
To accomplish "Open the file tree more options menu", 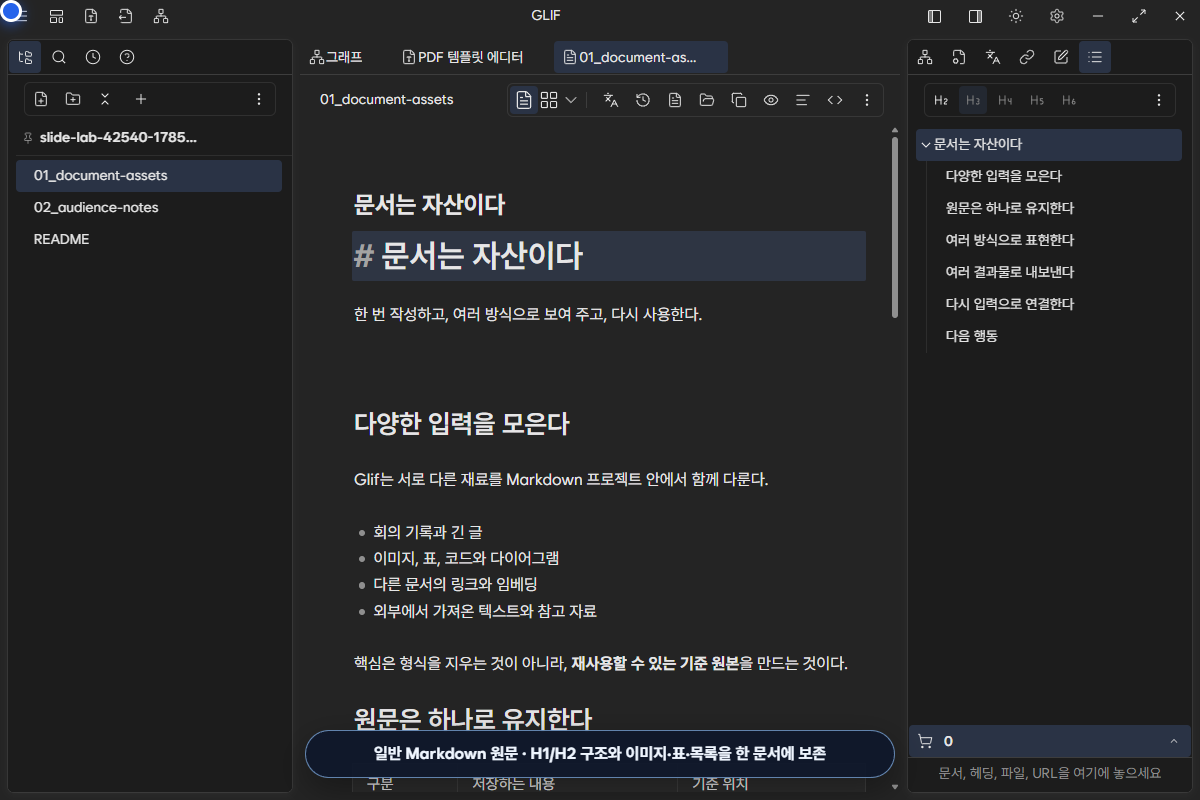I will (259, 99).
